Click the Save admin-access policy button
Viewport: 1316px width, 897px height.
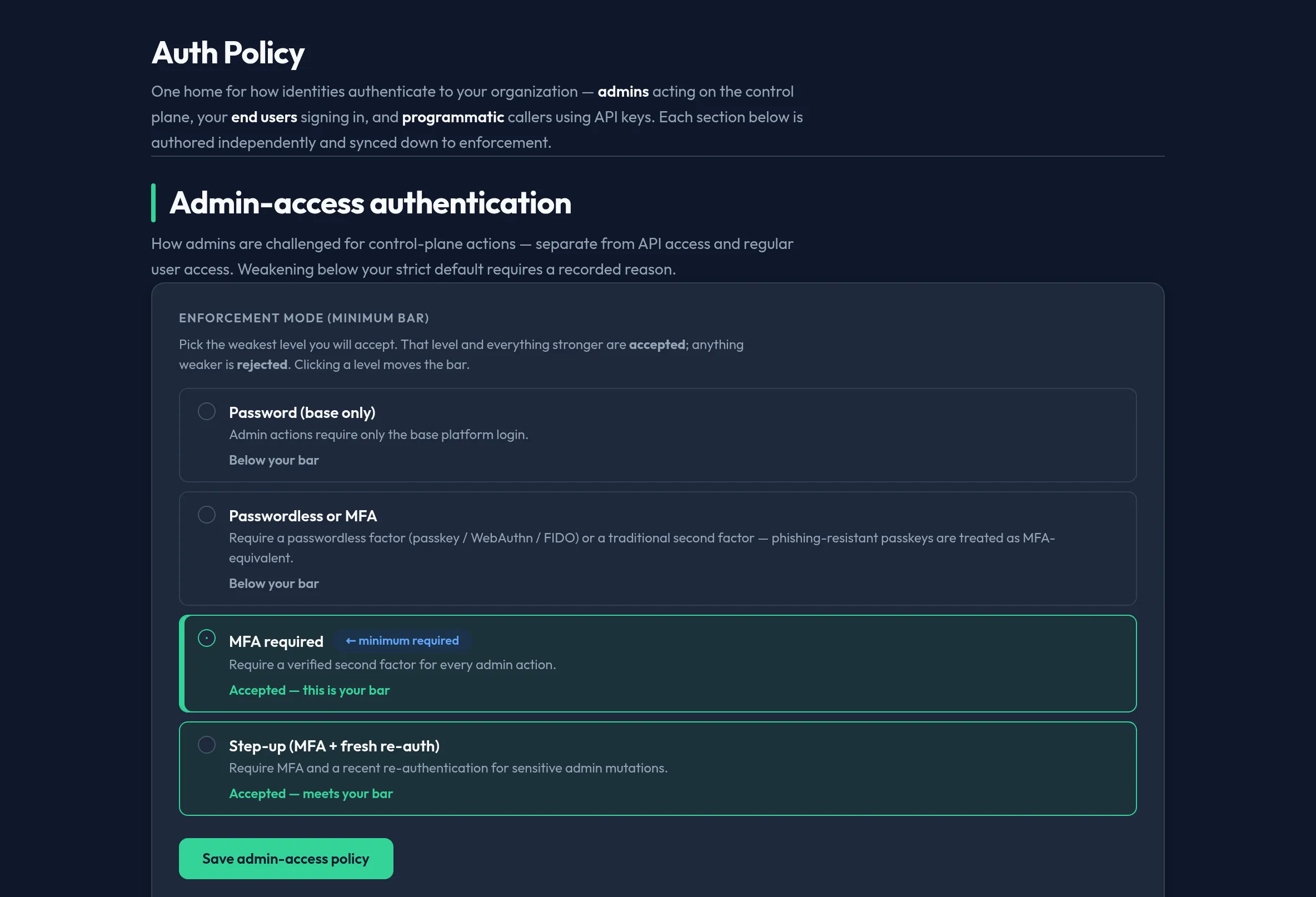(x=286, y=859)
